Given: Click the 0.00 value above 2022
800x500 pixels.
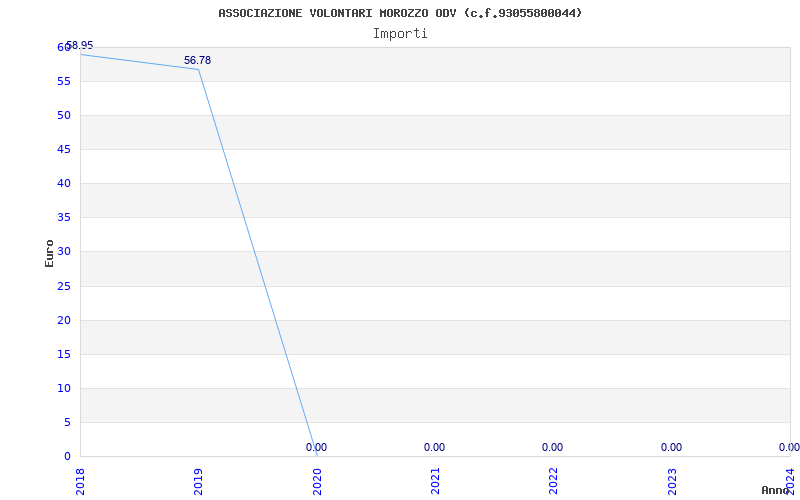Looking at the screenshot, I should click(553, 447).
